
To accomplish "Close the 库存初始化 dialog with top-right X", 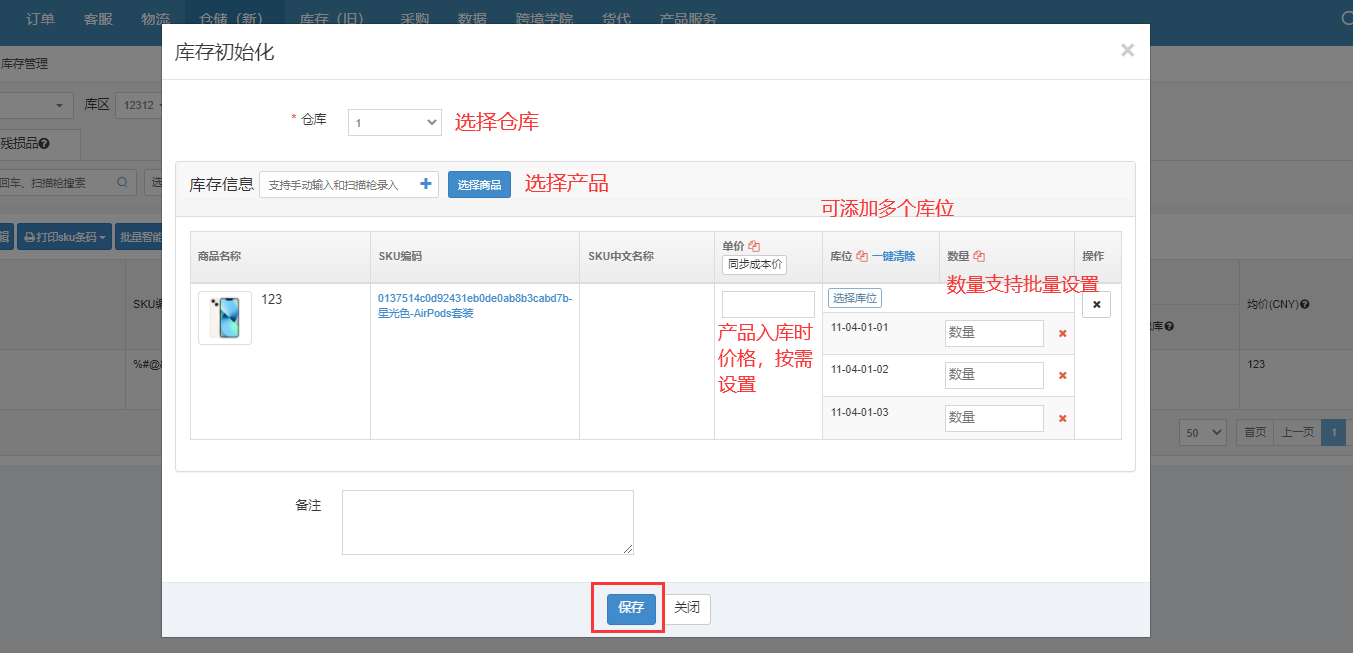I will point(1127,50).
